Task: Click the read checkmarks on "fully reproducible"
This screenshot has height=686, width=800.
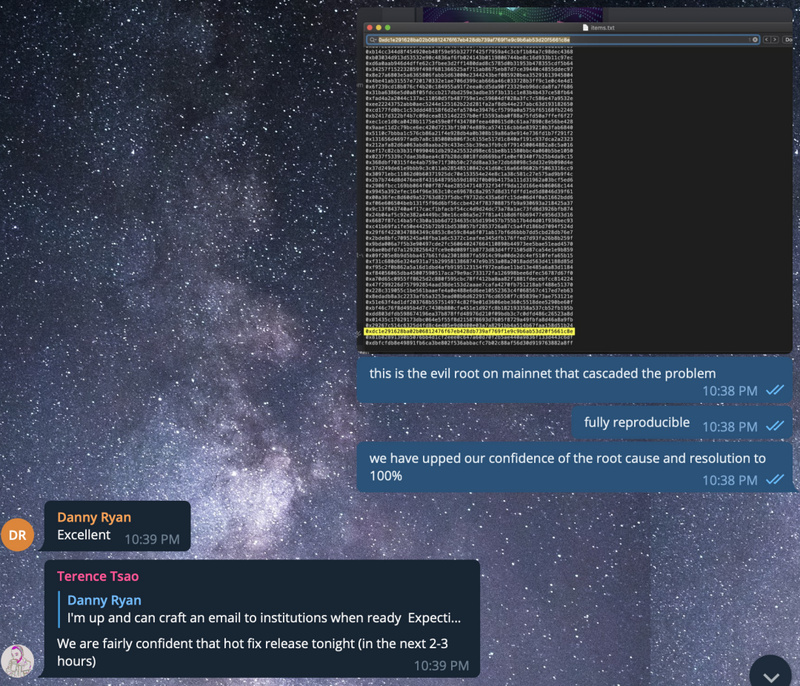Action: (774, 426)
